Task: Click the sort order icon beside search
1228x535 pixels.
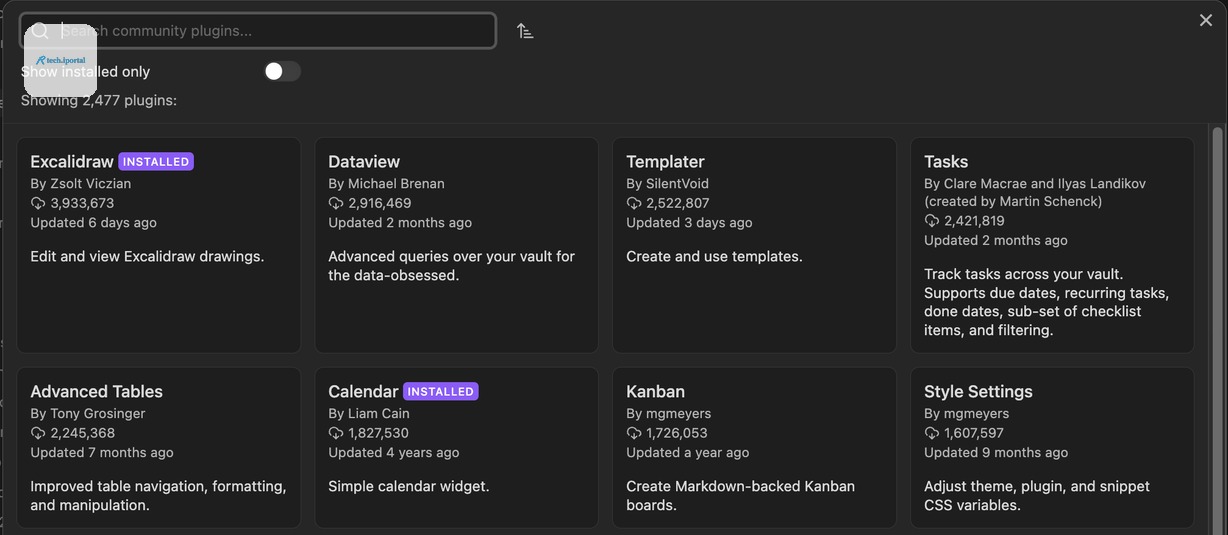Action: click(525, 31)
